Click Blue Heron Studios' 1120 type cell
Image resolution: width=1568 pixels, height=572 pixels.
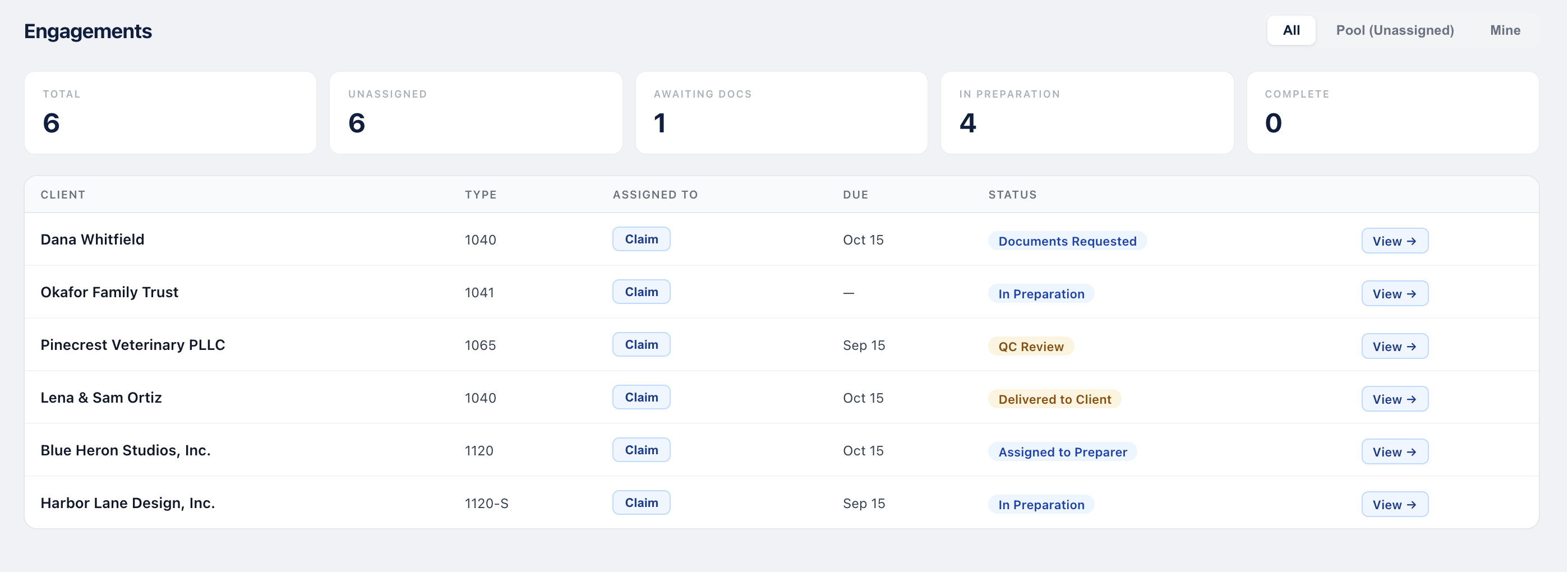(479, 451)
